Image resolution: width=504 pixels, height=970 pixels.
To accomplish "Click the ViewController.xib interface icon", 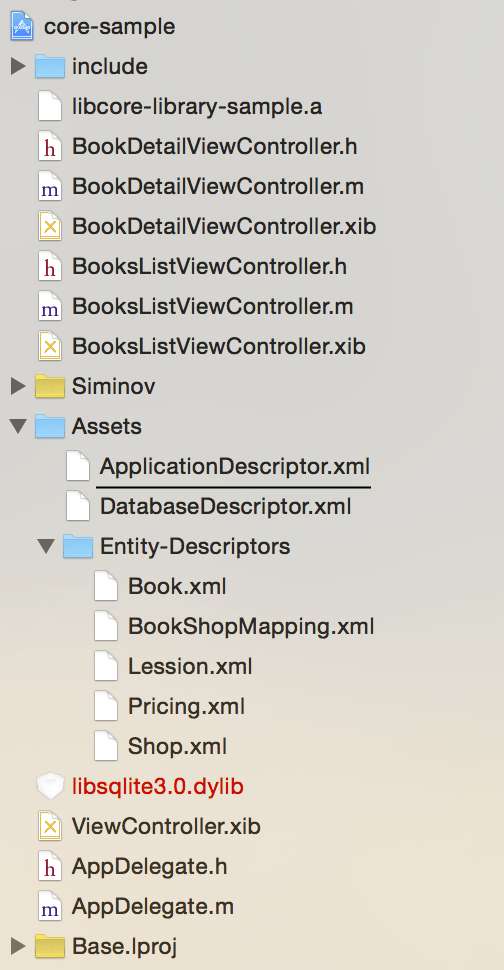I will pyautogui.click(x=50, y=826).
